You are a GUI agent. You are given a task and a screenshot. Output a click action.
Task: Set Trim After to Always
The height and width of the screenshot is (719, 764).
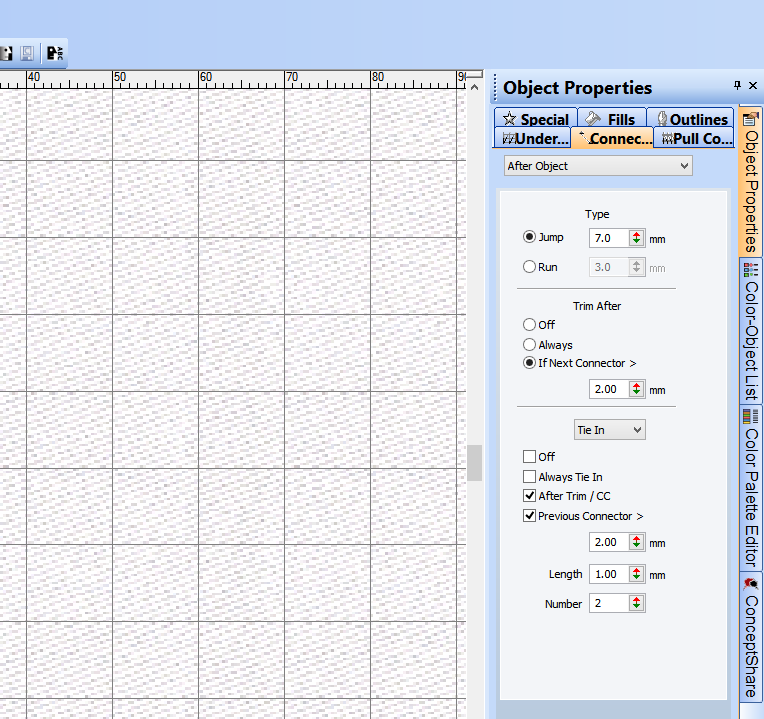click(529, 345)
